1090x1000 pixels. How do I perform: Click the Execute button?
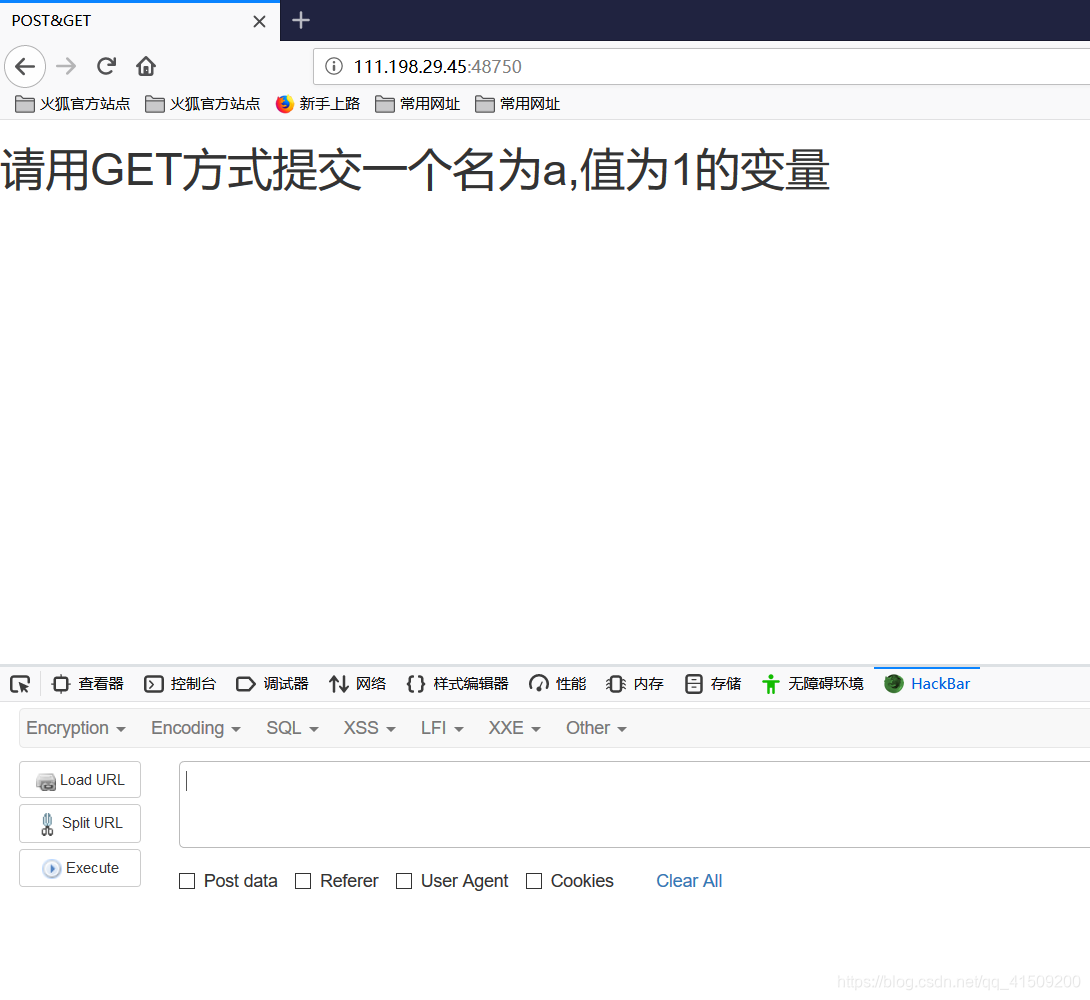[x=80, y=869]
